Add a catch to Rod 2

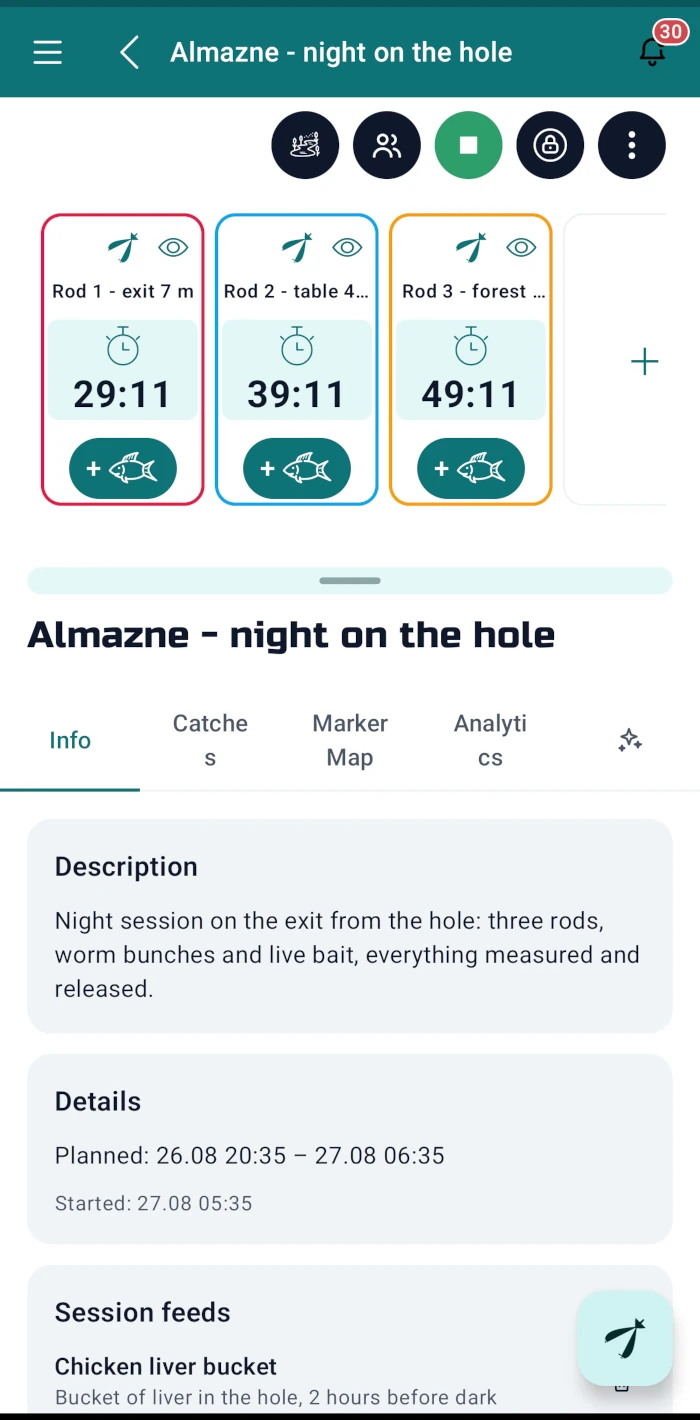(x=297, y=468)
